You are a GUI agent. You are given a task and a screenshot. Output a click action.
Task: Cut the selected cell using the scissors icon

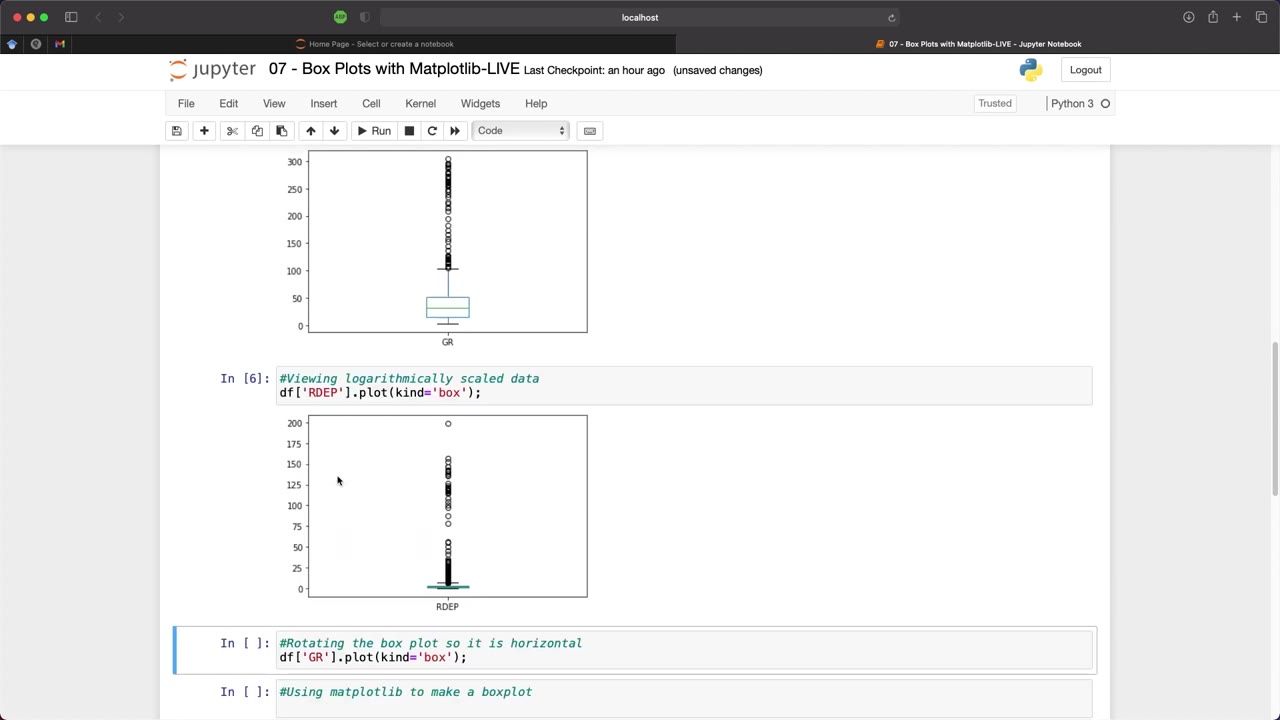coord(232,131)
